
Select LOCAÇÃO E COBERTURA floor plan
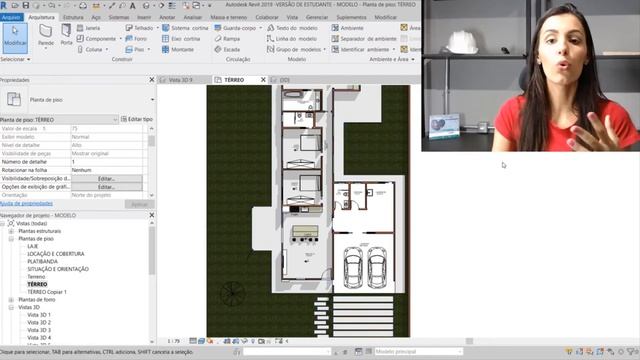coord(56,254)
